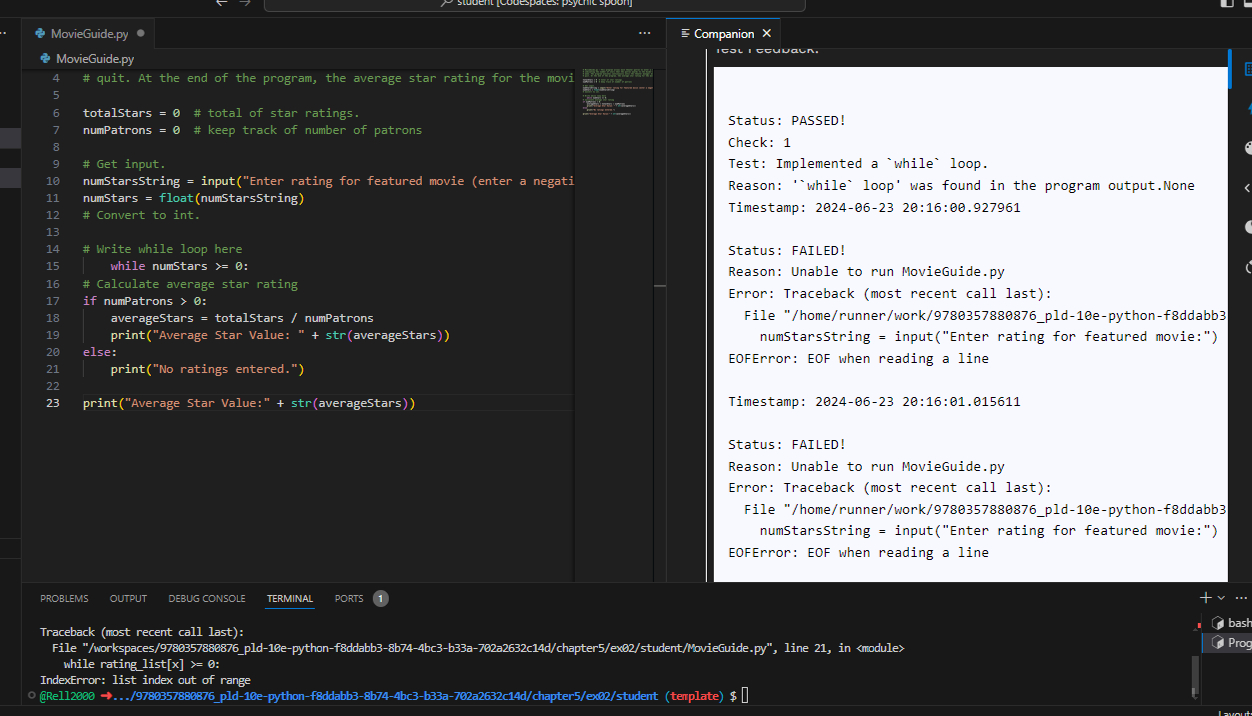Screen dimensions: 1252x716
Task: Select the TERMINAL tab
Action: (x=289, y=598)
